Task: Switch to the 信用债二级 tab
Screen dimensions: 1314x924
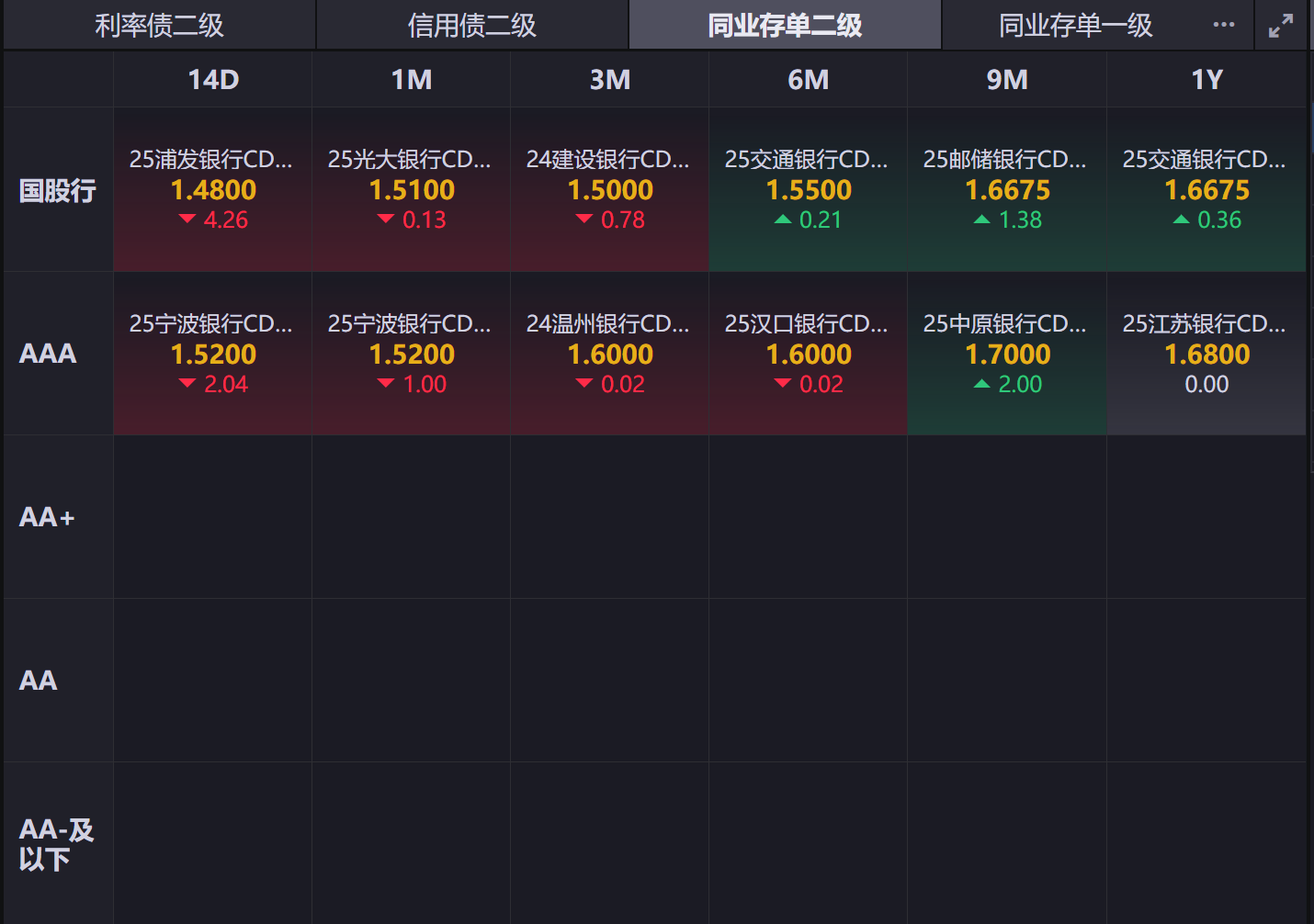Action: click(x=472, y=25)
